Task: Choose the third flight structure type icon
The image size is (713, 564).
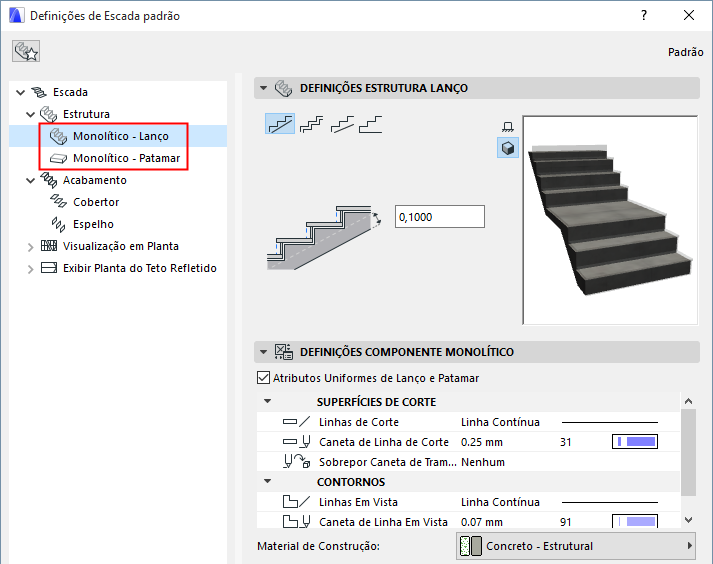Action: pos(342,124)
